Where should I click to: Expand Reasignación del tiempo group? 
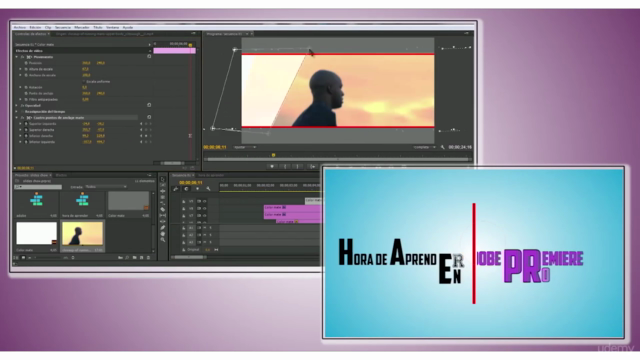pyautogui.click(x=16, y=111)
